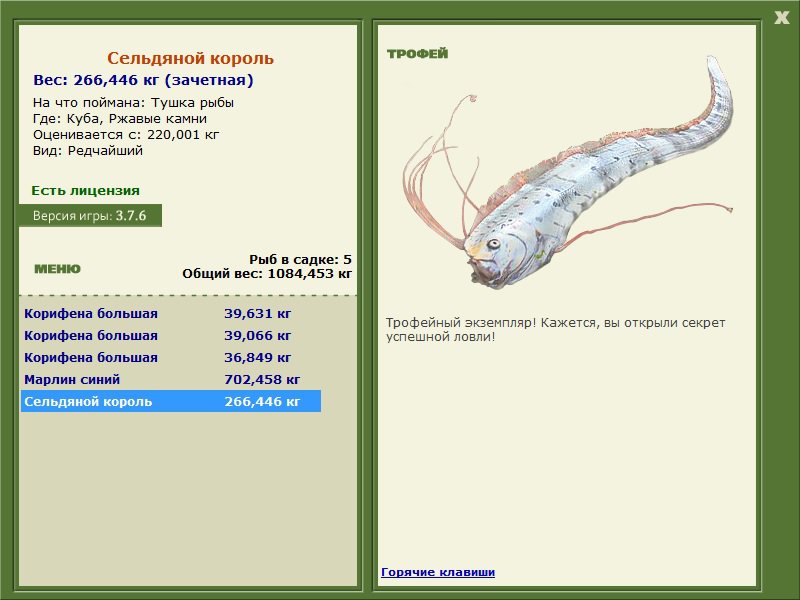800x600 pixels.
Task: Click the Трофейный экземпляр description text
Action: (x=555, y=330)
